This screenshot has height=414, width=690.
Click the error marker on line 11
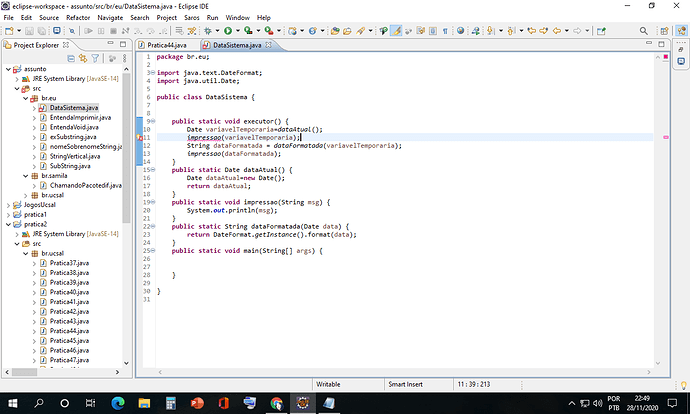point(139,138)
